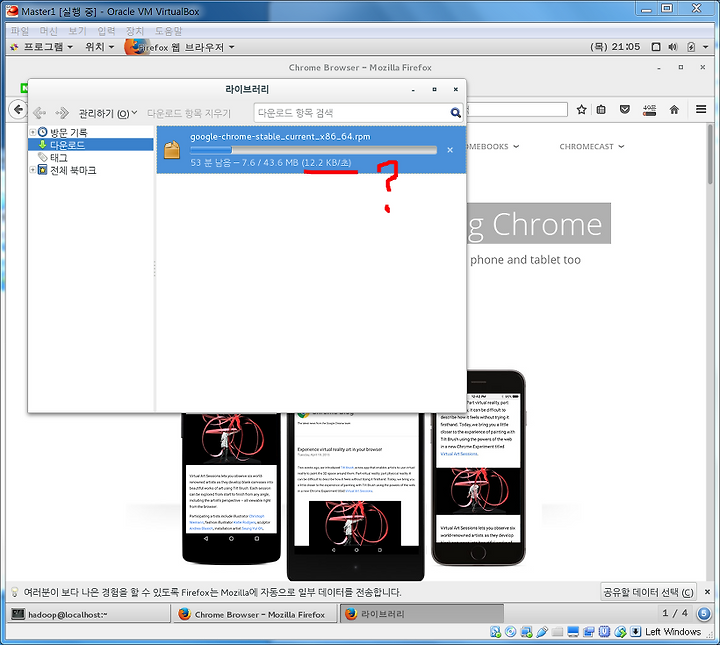Click the rpm download progress bar
This screenshot has width=720, height=645.
point(313,150)
